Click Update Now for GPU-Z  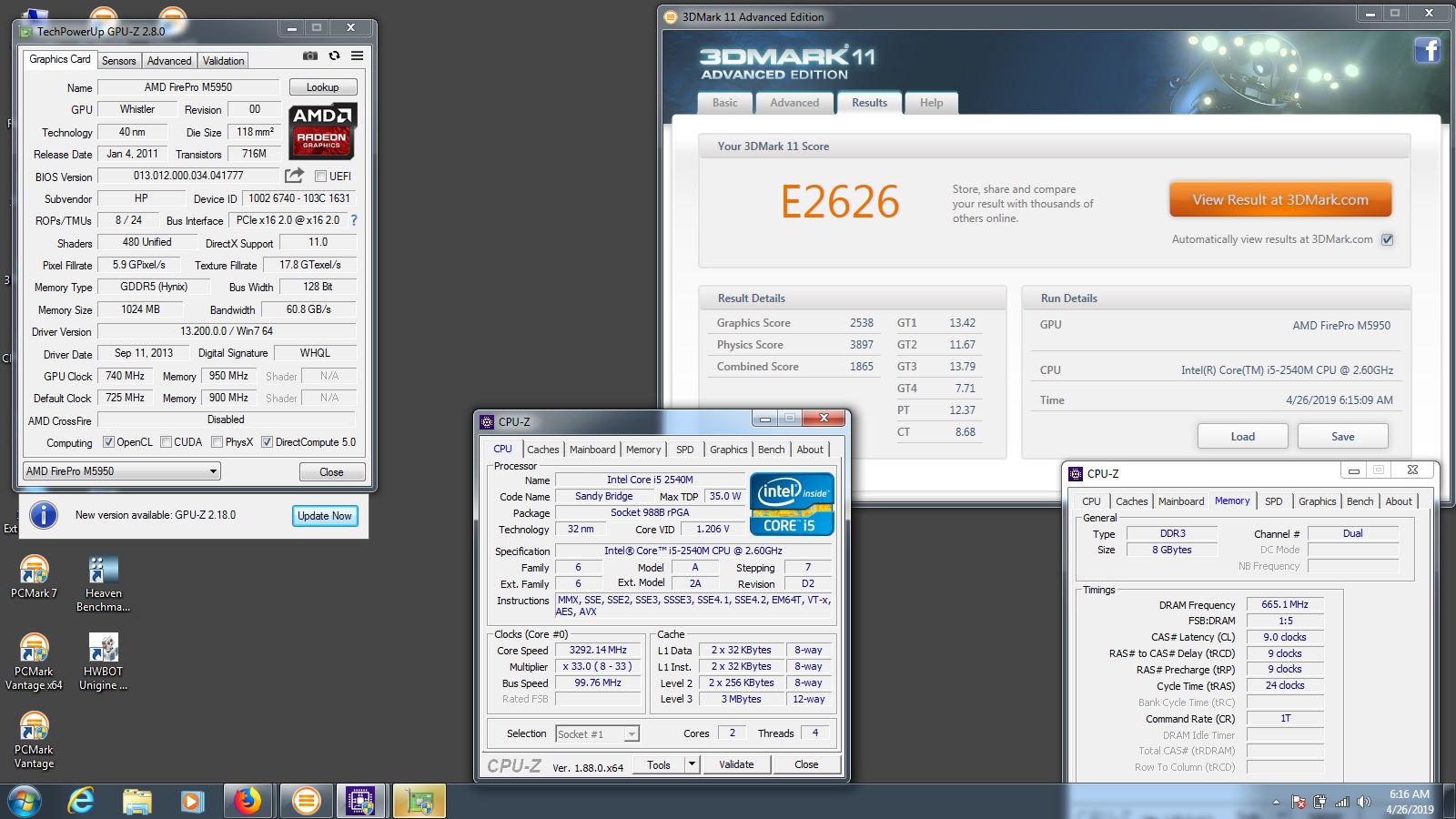[x=325, y=516]
